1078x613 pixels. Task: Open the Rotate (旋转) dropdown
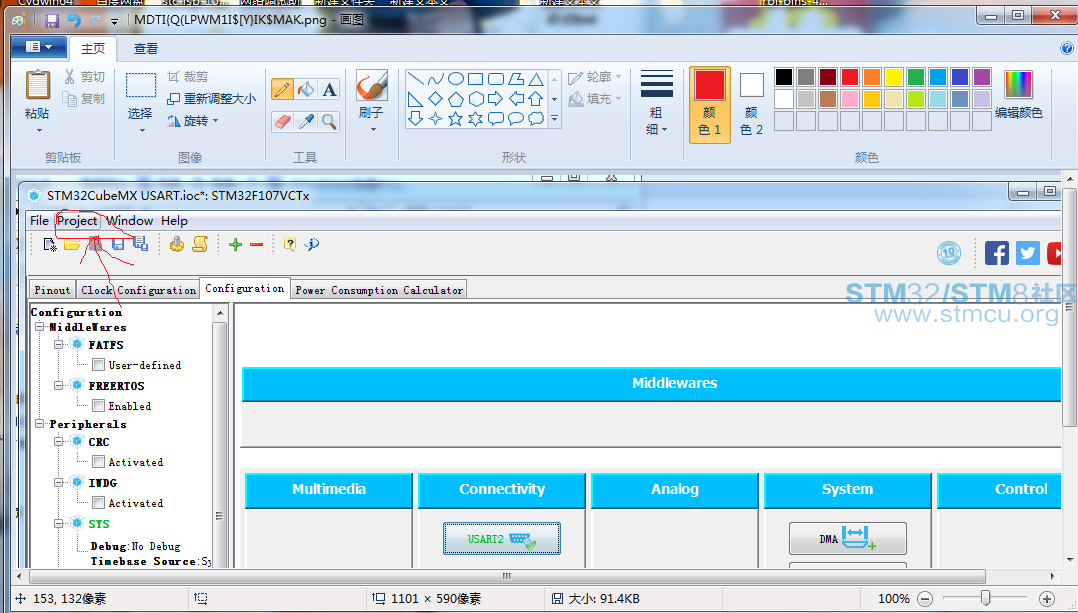[x=193, y=121]
